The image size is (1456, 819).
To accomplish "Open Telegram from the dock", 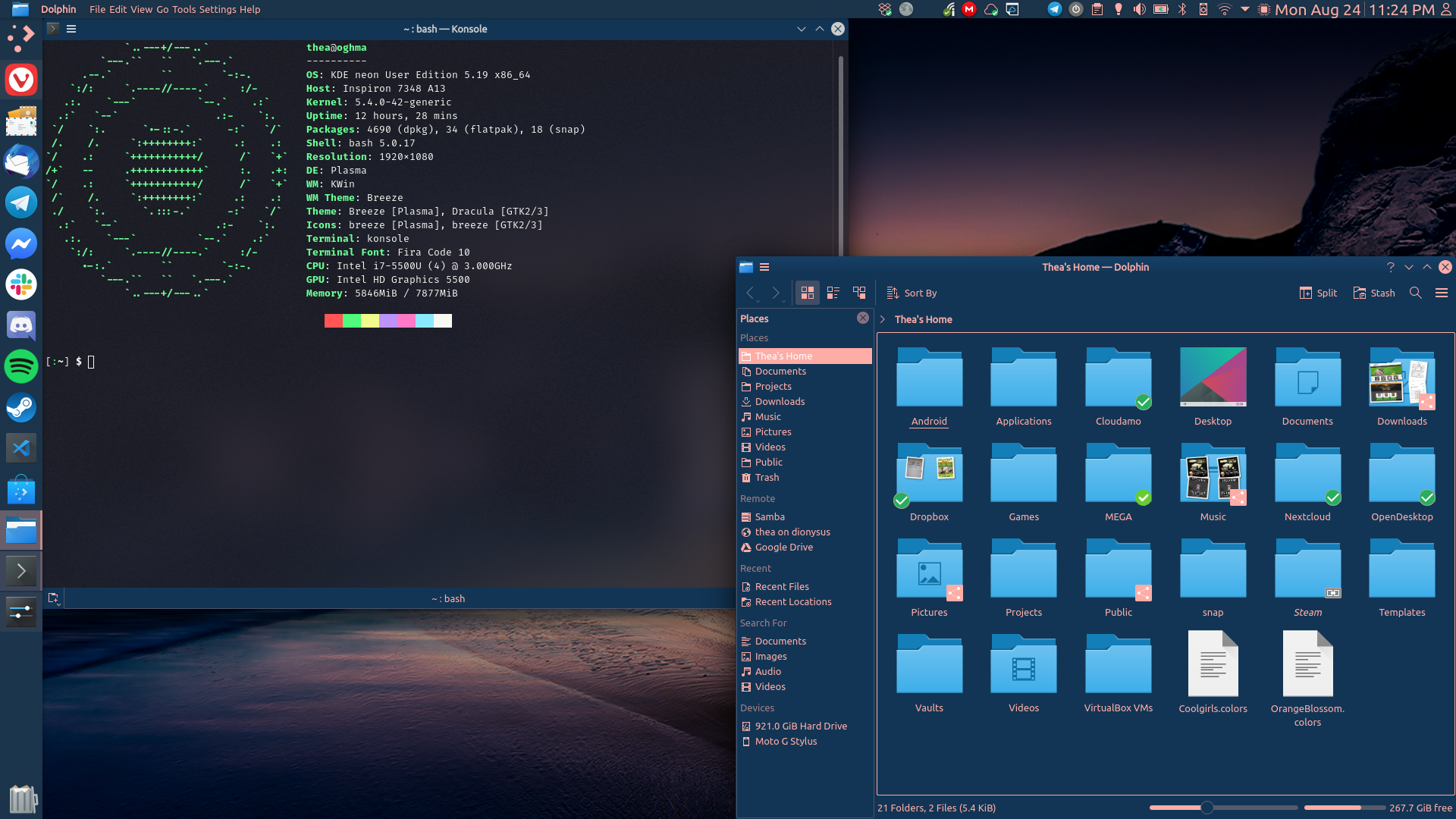I will pos(21,202).
